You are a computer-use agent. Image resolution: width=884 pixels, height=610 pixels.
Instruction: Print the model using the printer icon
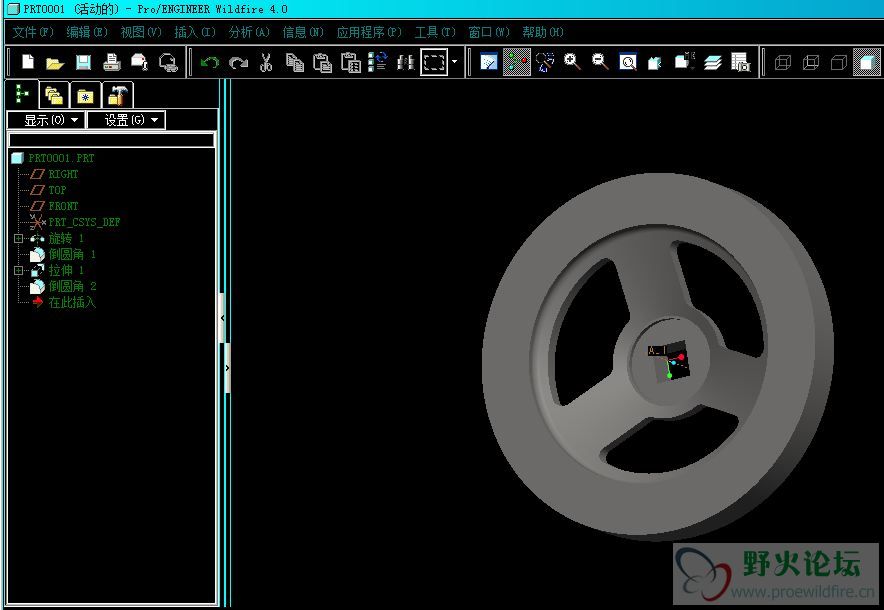[x=112, y=62]
